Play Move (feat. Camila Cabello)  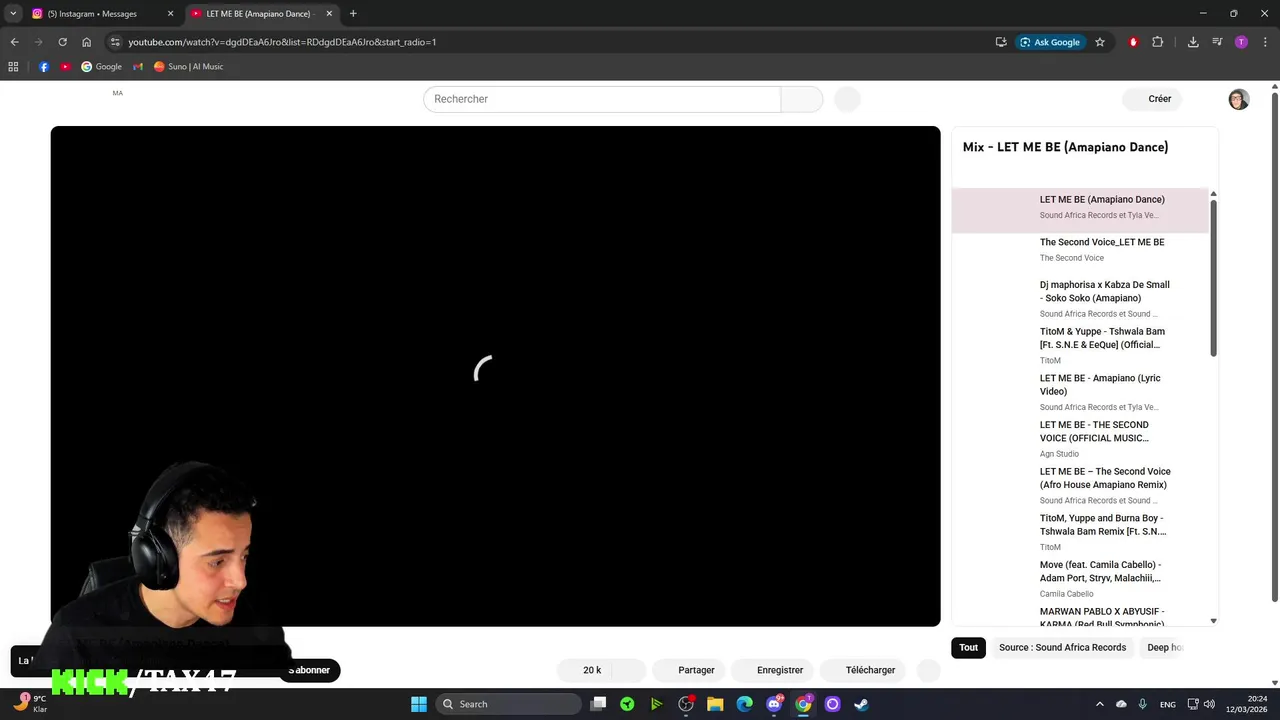pos(1080,578)
